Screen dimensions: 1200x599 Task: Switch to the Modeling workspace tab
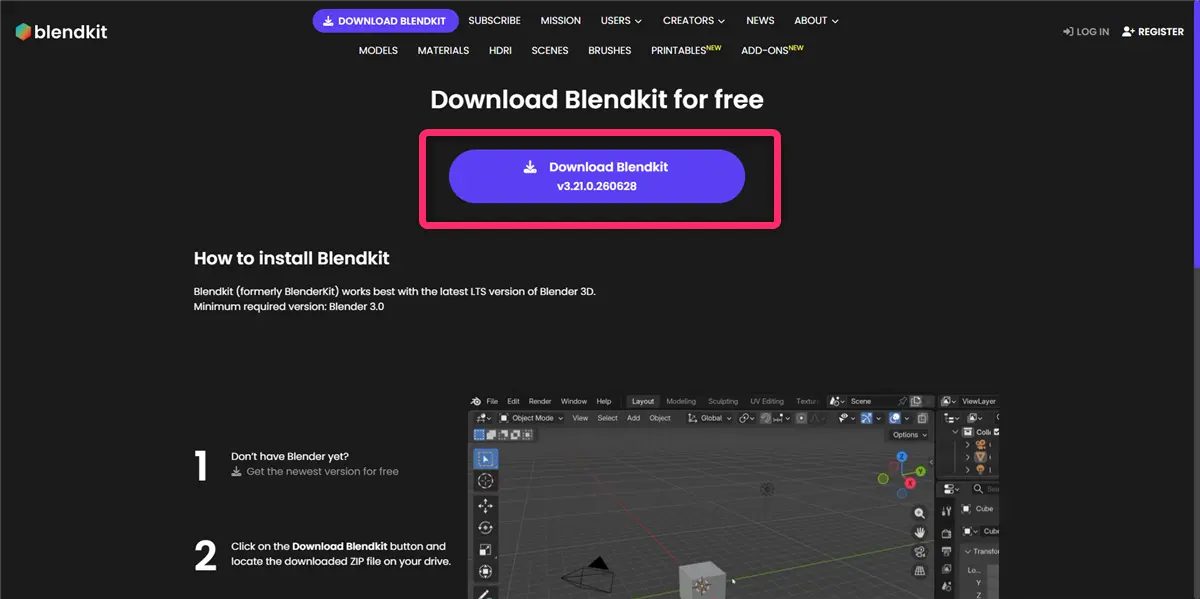(681, 401)
